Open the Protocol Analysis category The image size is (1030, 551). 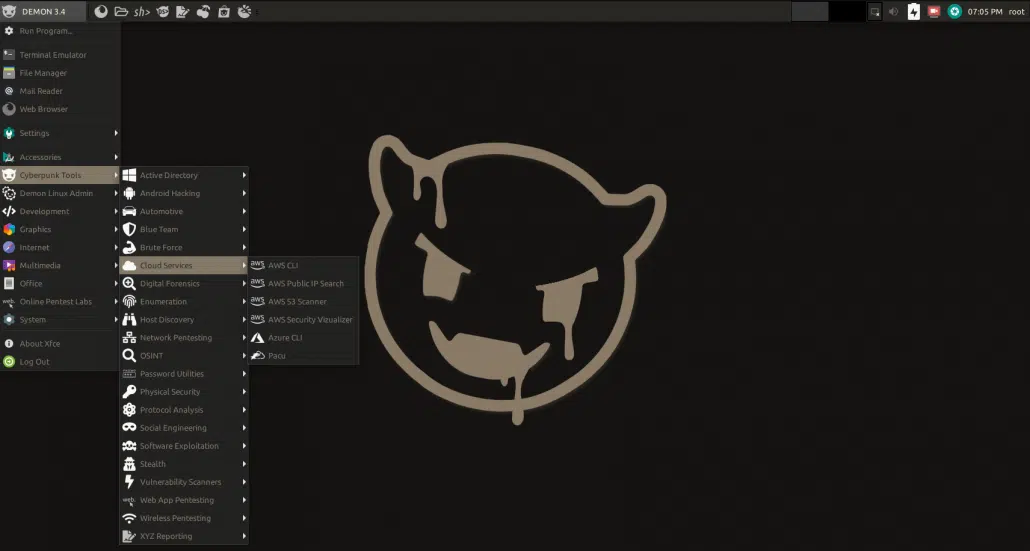[184, 410]
